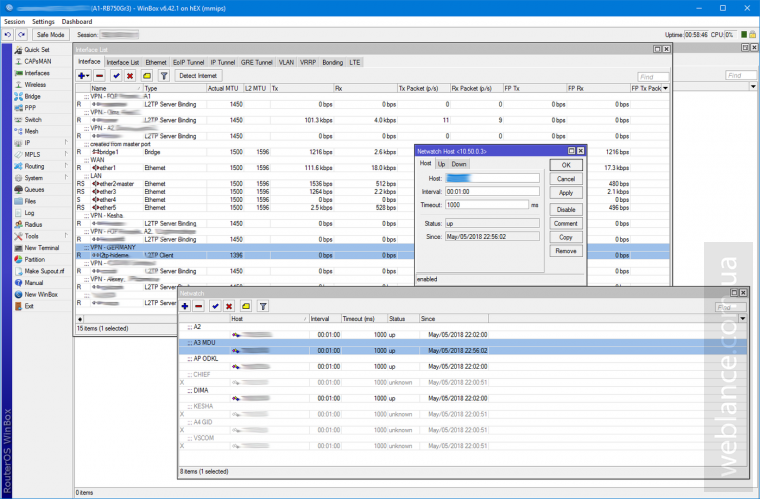Open Radius menu
760x499 pixels.
point(33,224)
